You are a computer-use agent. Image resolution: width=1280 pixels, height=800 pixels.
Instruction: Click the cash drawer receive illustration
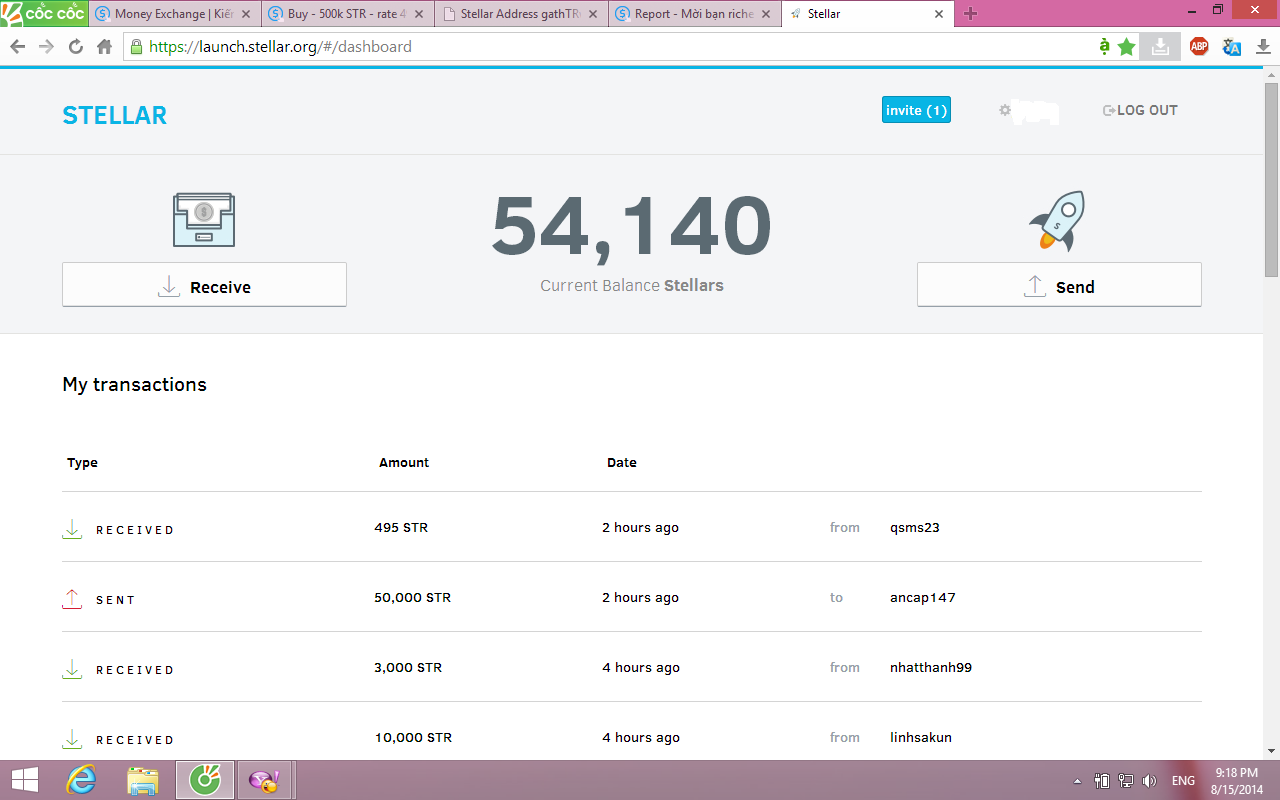204,219
